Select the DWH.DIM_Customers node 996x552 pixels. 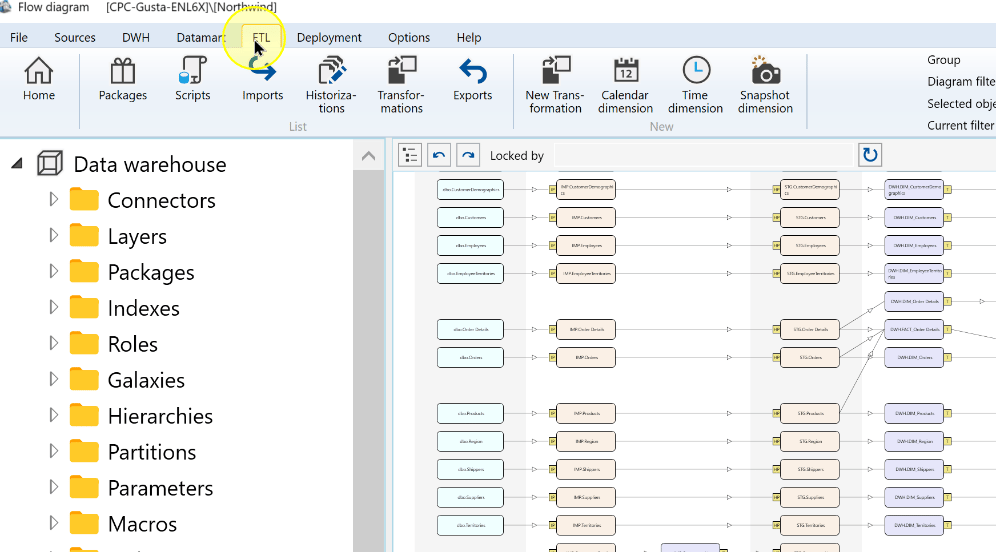click(x=914, y=218)
